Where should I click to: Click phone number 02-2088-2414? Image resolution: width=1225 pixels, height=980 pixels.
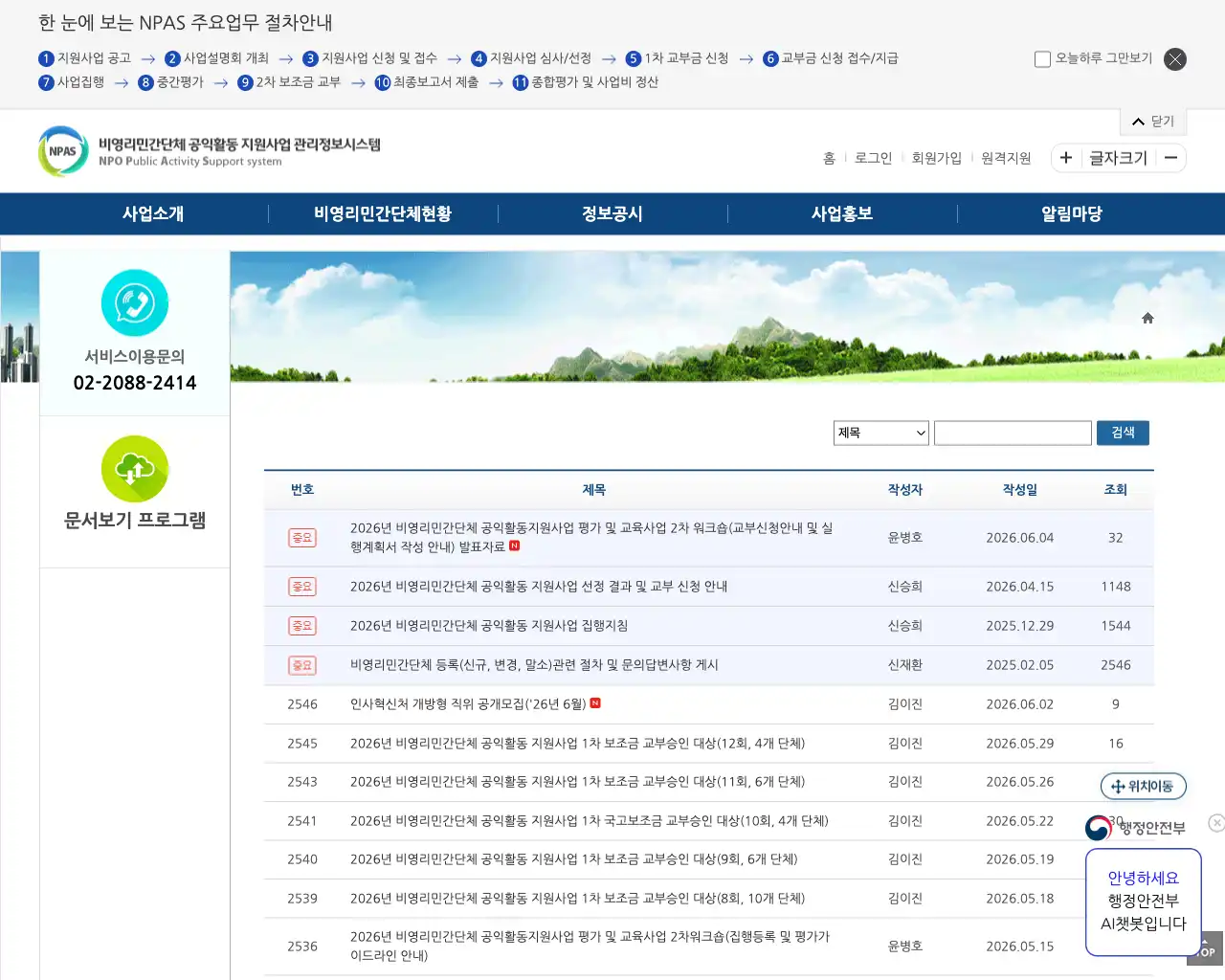(x=135, y=383)
